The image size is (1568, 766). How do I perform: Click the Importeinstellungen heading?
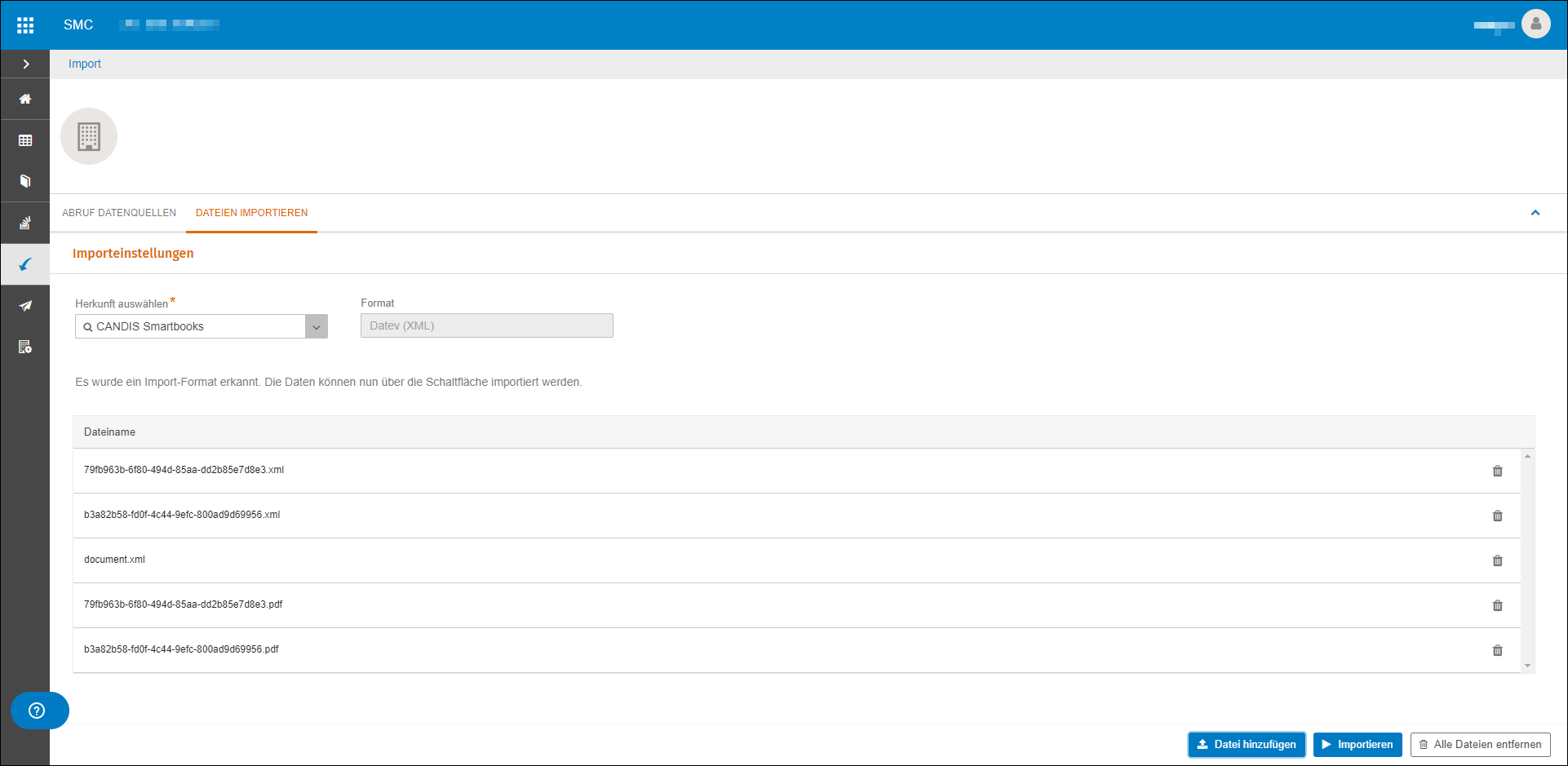pyautogui.click(x=133, y=253)
